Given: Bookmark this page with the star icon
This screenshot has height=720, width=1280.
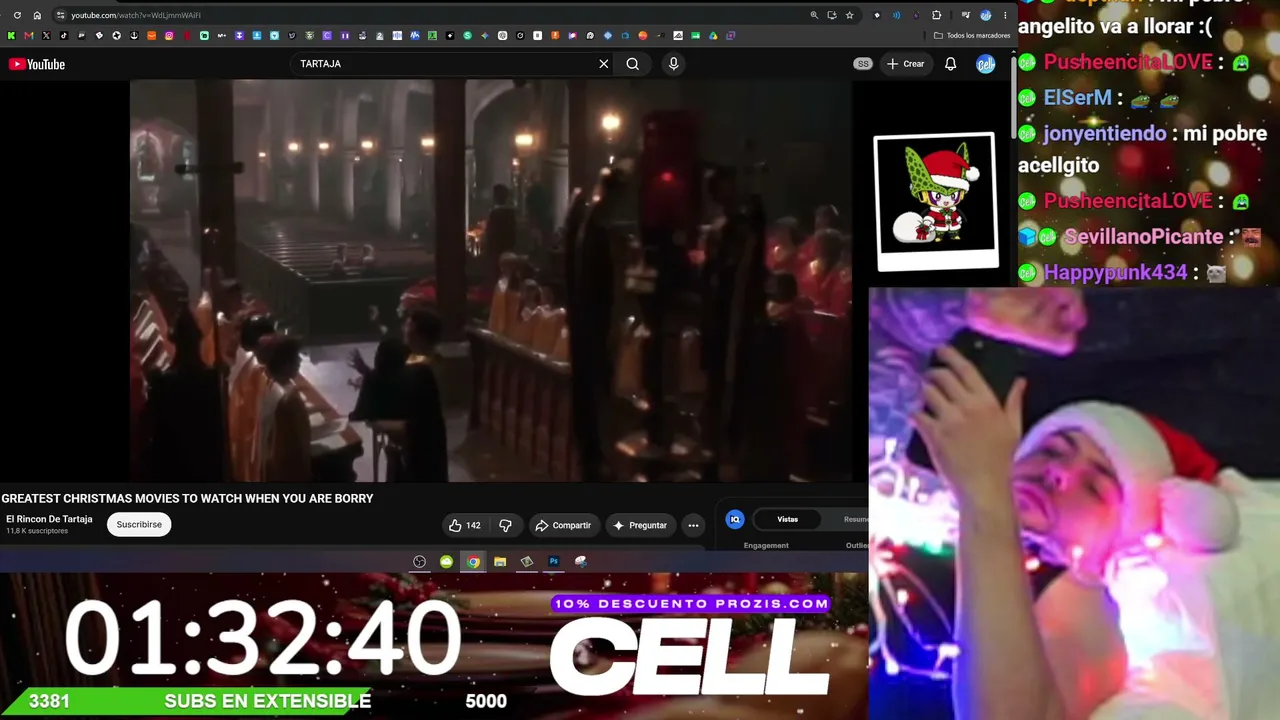Looking at the screenshot, I should pyautogui.click(x=850, y=15).
